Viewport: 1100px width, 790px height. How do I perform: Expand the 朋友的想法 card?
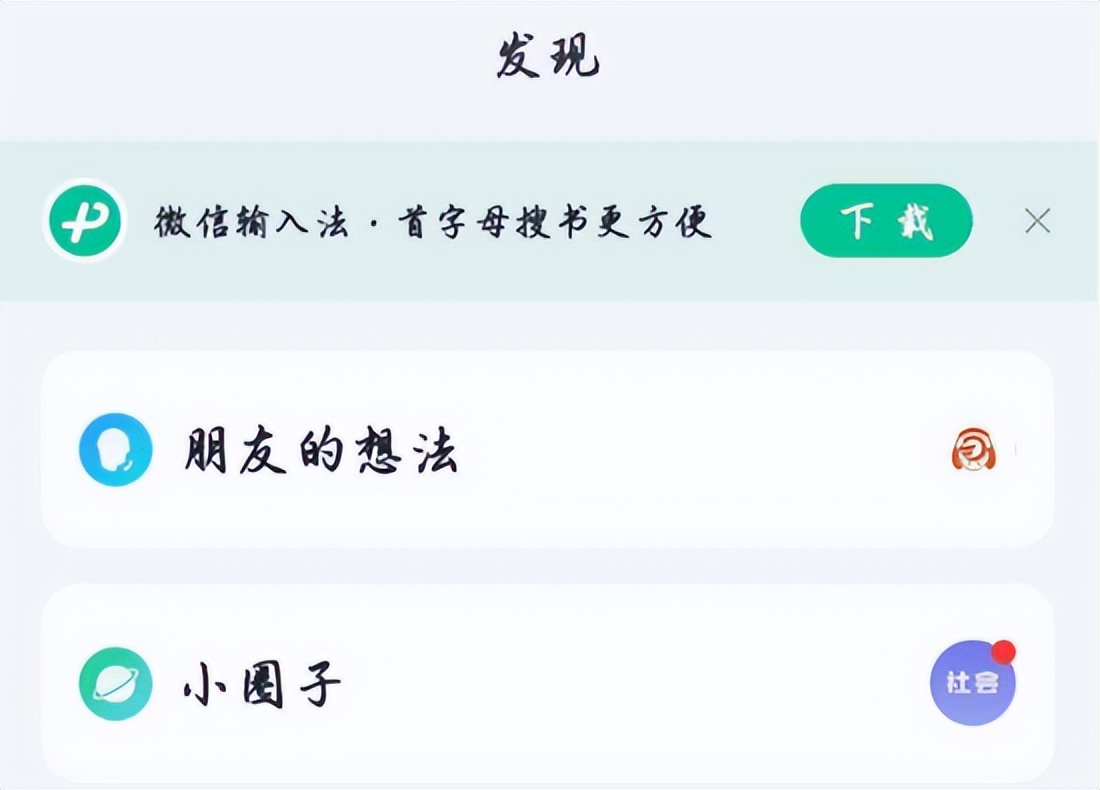tap(550, 450)
